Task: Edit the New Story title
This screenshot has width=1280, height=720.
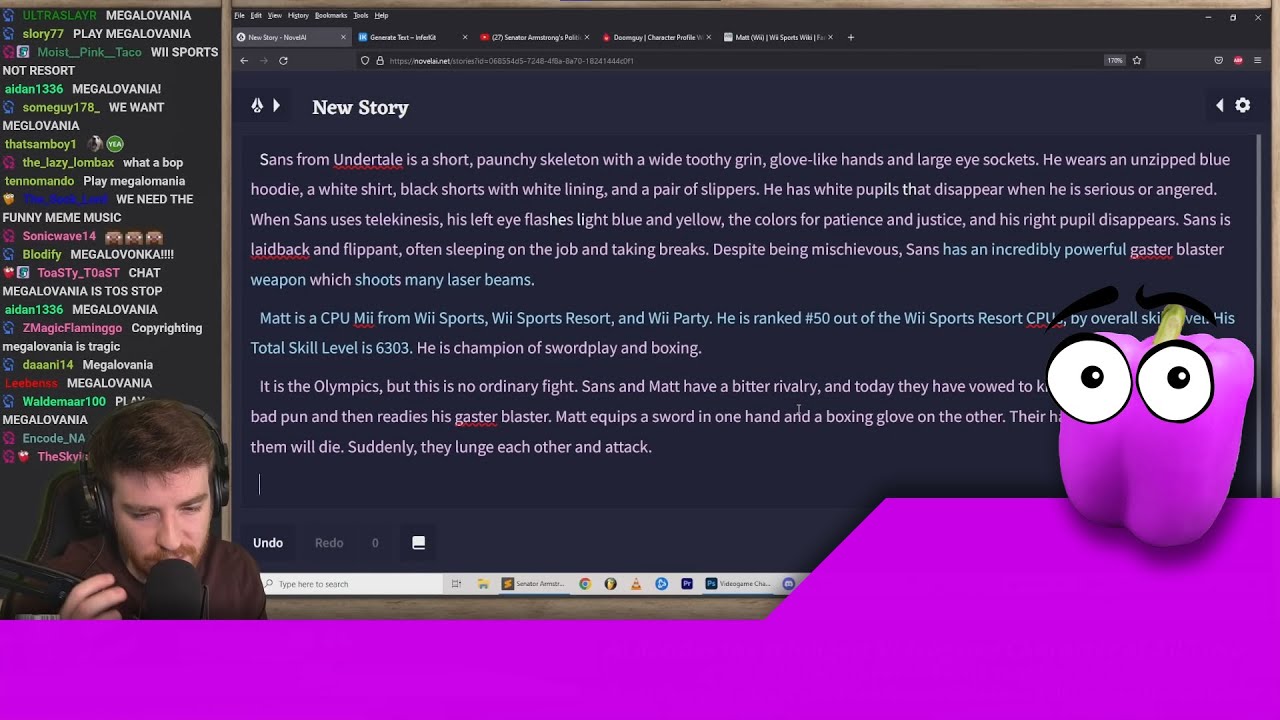Action: (x=360, y=107)
